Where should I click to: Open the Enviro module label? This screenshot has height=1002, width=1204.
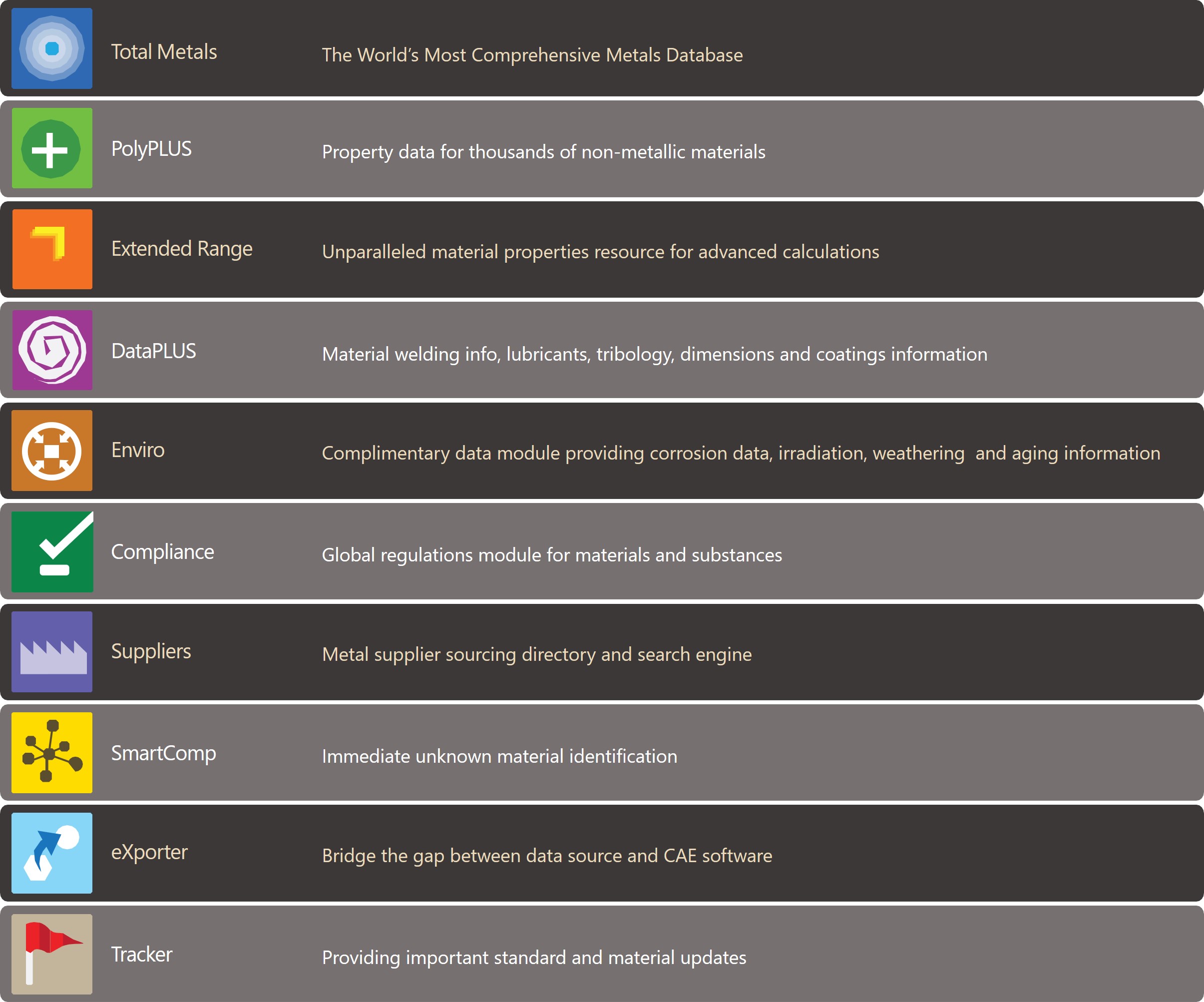pos(138,450)
